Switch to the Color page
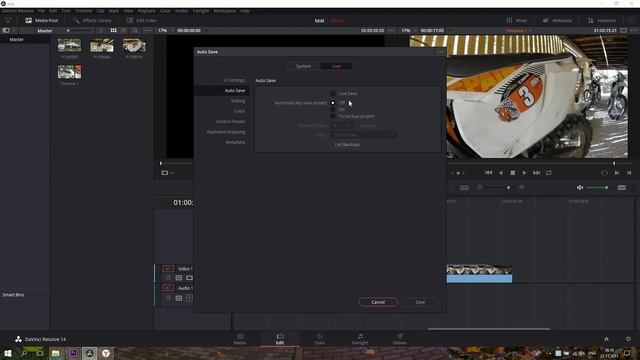The height and width of the screenshot is (360, 640). pyautogui.click(x=320, y=339)
